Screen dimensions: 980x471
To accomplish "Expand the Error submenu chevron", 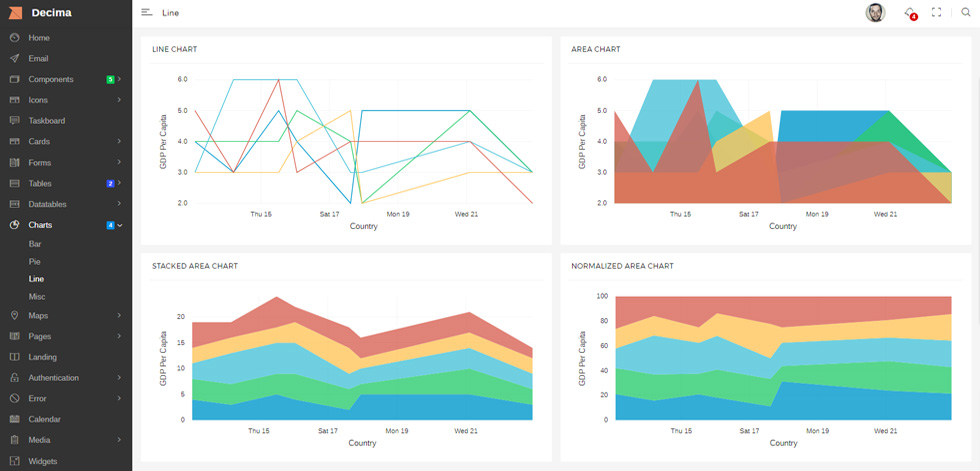I will pos(119,399).
